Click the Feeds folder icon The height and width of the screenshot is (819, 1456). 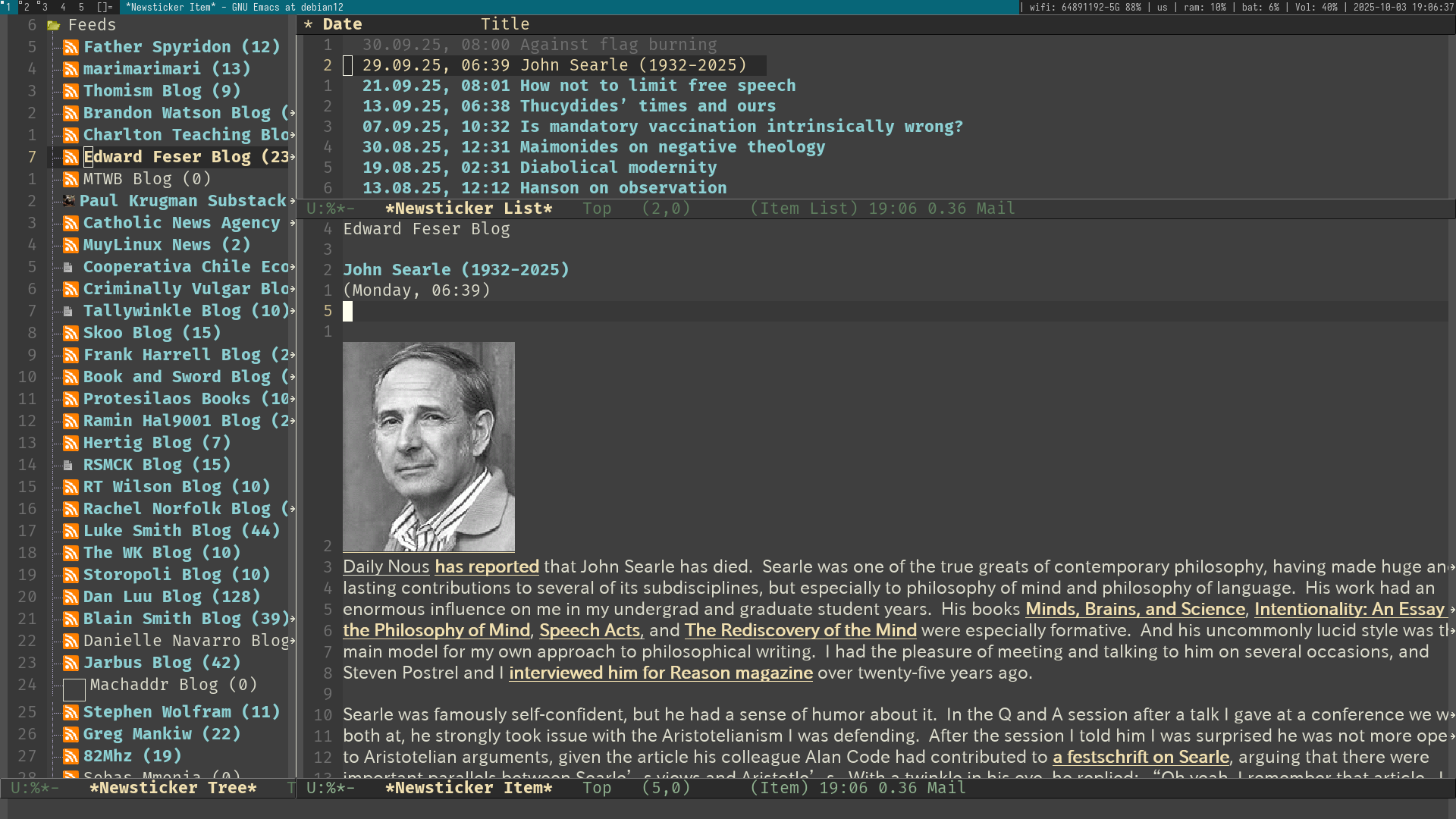click(53, 25)
